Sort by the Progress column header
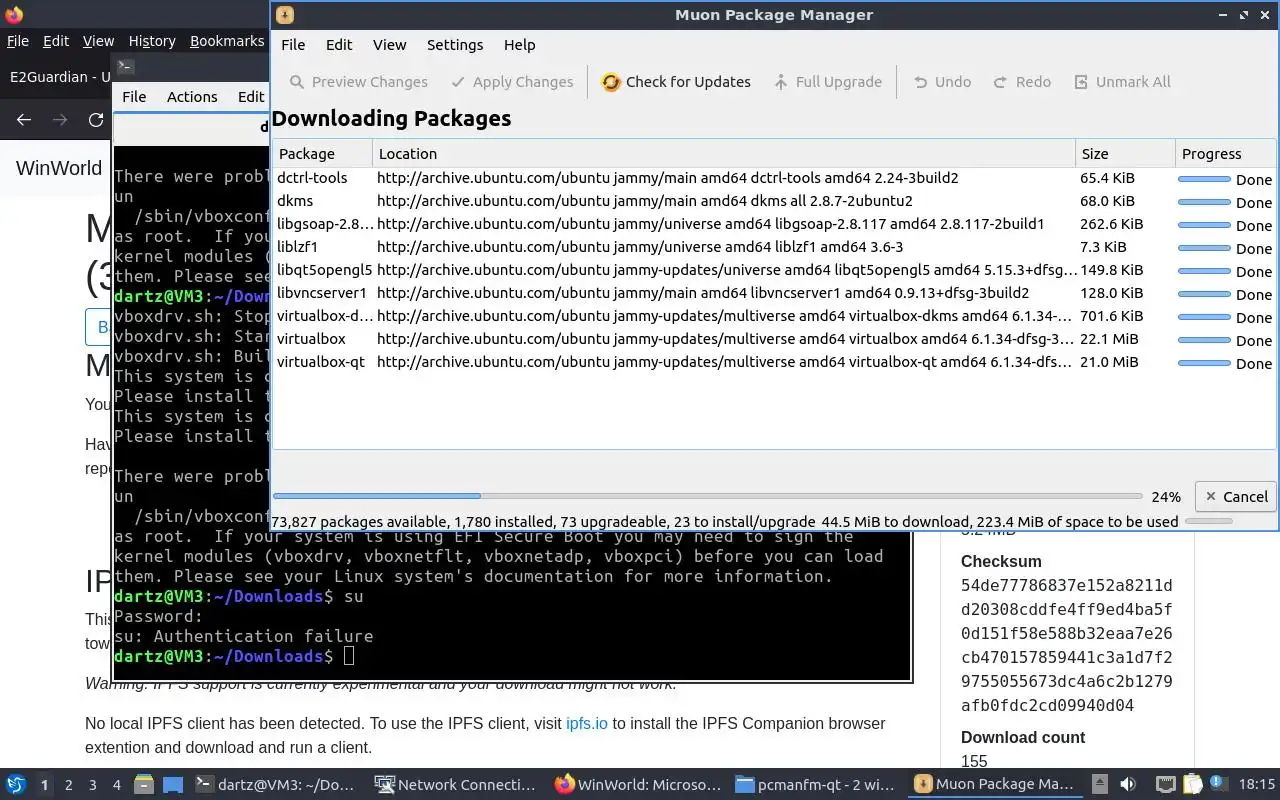The image size is (1280, 800). (x=1225, y=154)
